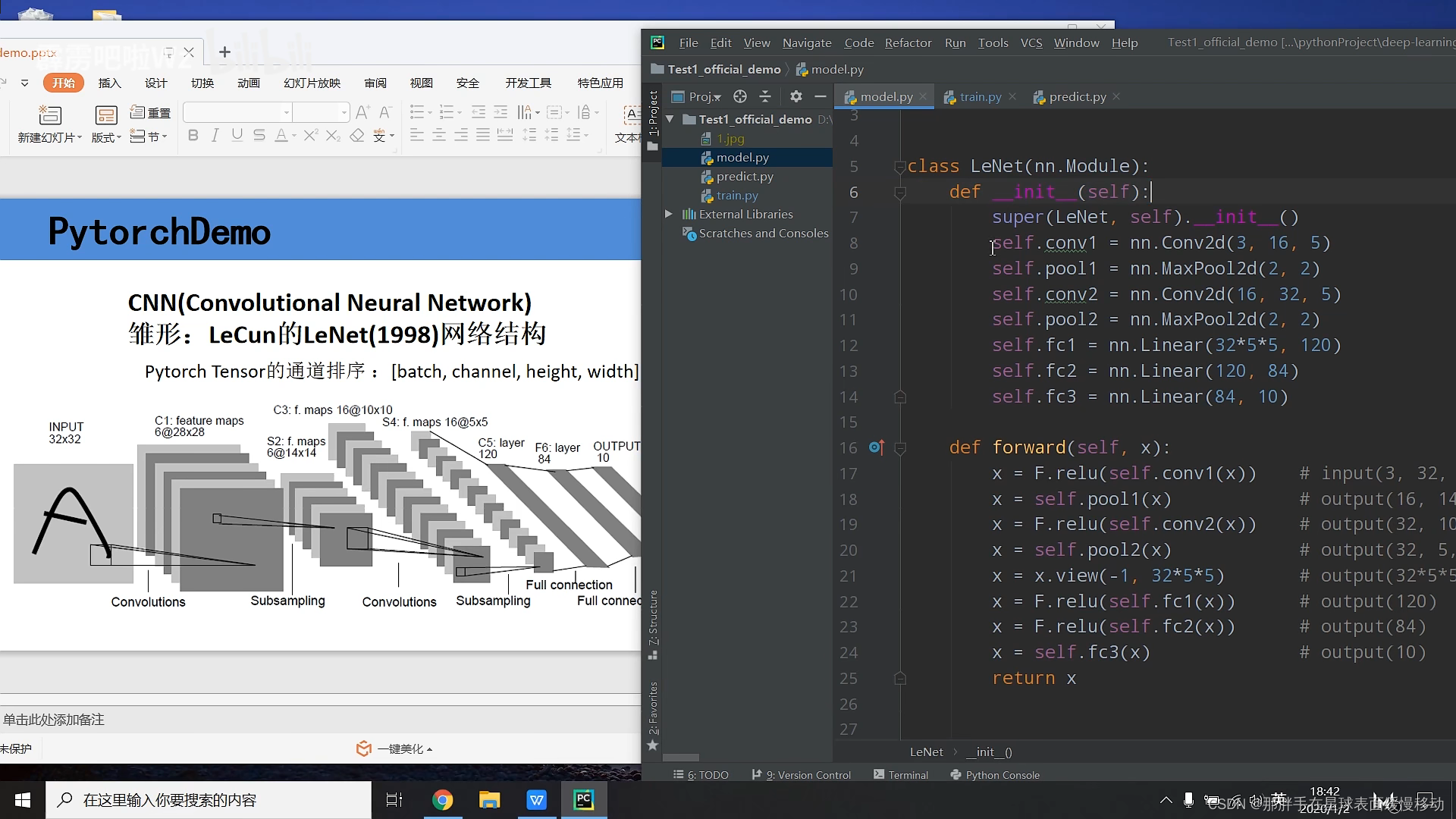Open the Insert (插入) ribbon tab
Screen dimensions: 1456x819
[x=110, y=83]
